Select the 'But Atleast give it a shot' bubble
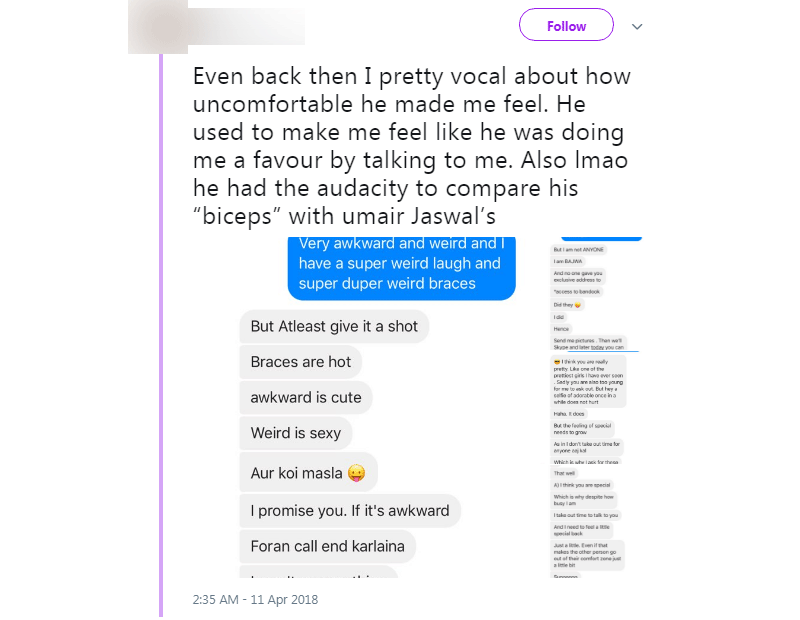Image resolution: width=800 pixels, height=620 pixels. [x=334, y=326]
